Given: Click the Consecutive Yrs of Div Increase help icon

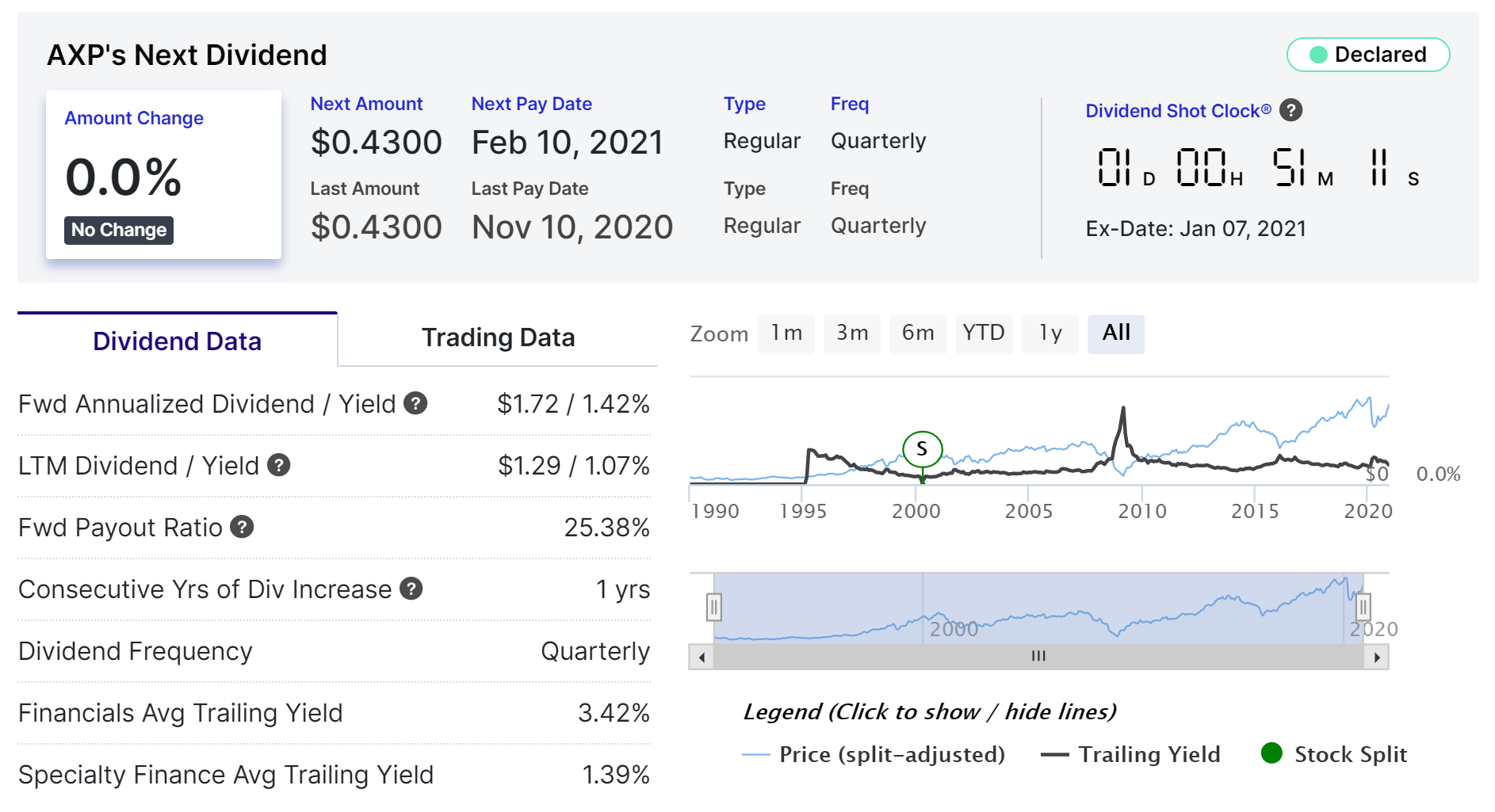Looking at the screenshot, I should (411, 589).
